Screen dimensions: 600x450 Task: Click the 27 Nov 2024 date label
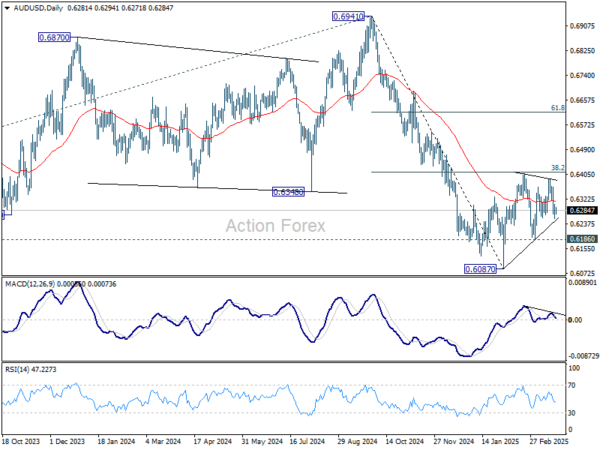453,442
